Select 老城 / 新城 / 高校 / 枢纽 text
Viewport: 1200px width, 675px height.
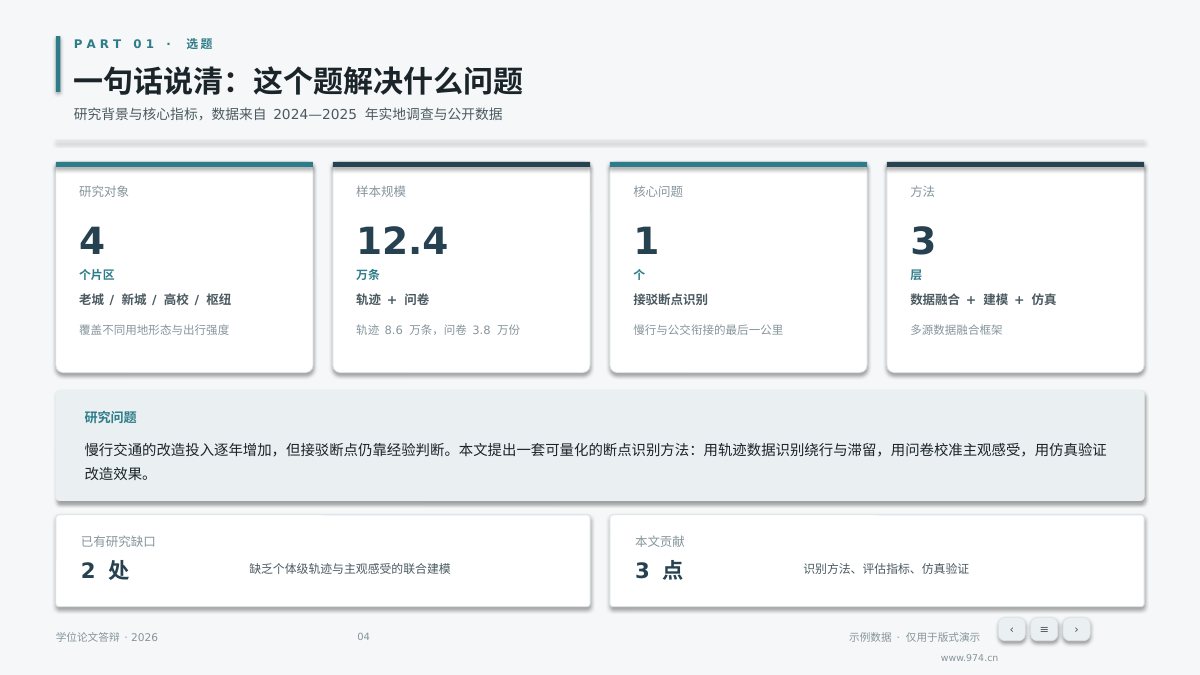pyautogui.click(x=155, y=299)
